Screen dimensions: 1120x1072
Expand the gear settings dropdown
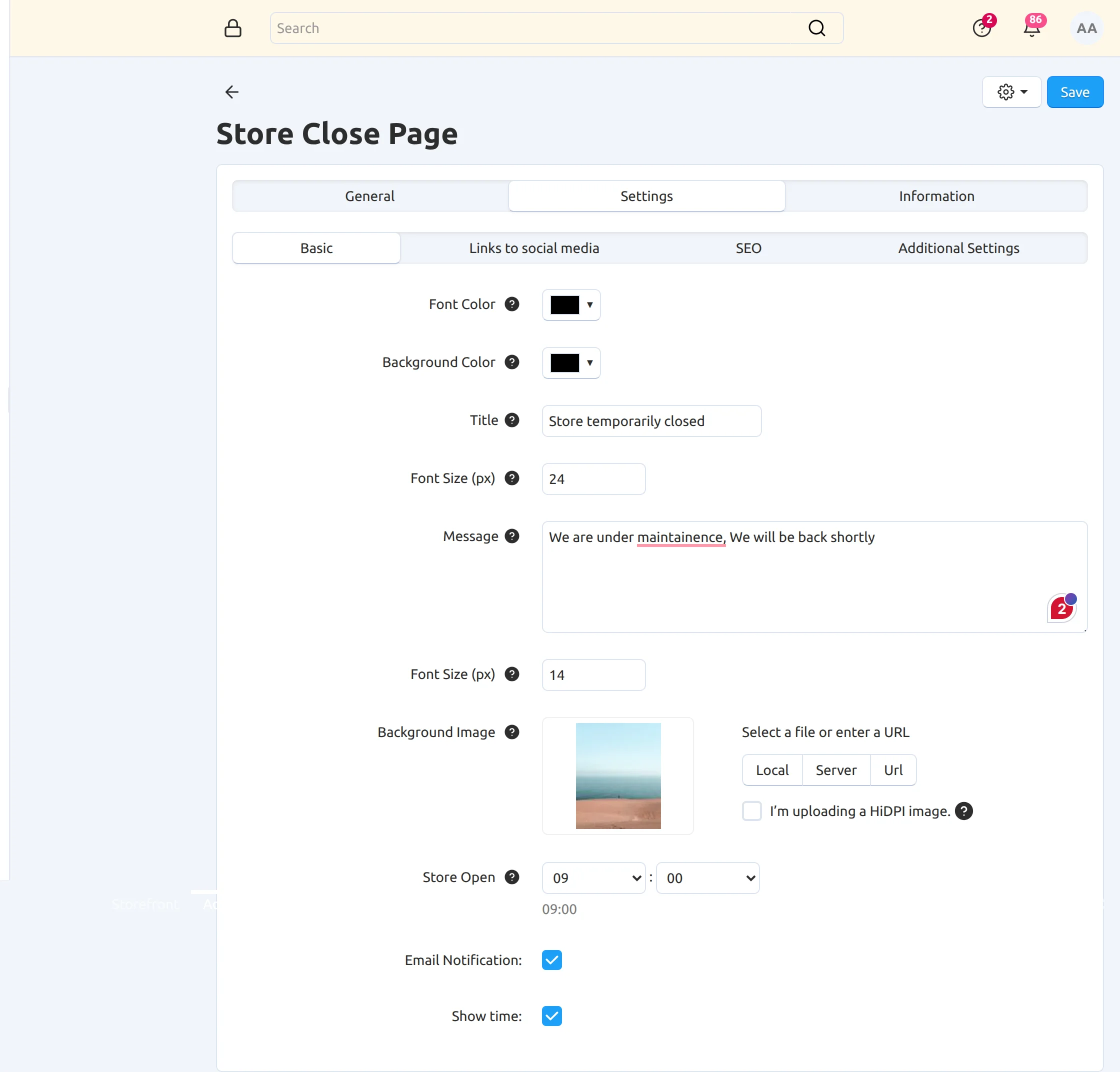click(1012, 92)
